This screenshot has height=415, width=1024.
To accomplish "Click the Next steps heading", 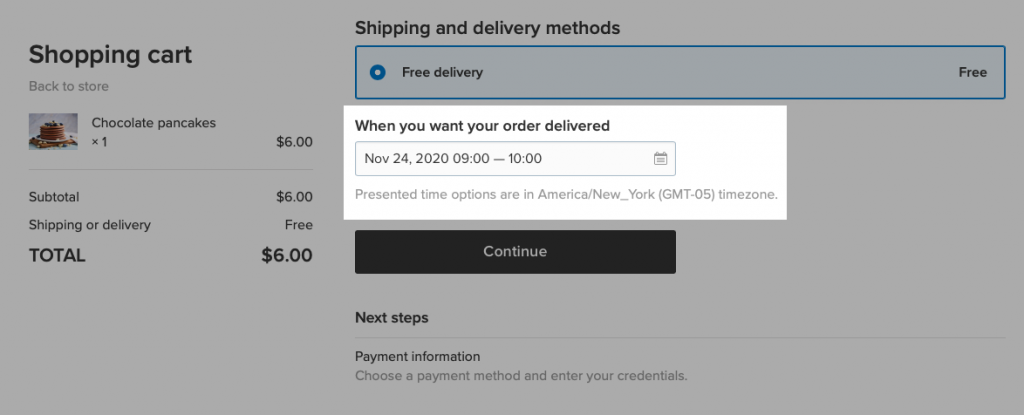I will point(392,318).
